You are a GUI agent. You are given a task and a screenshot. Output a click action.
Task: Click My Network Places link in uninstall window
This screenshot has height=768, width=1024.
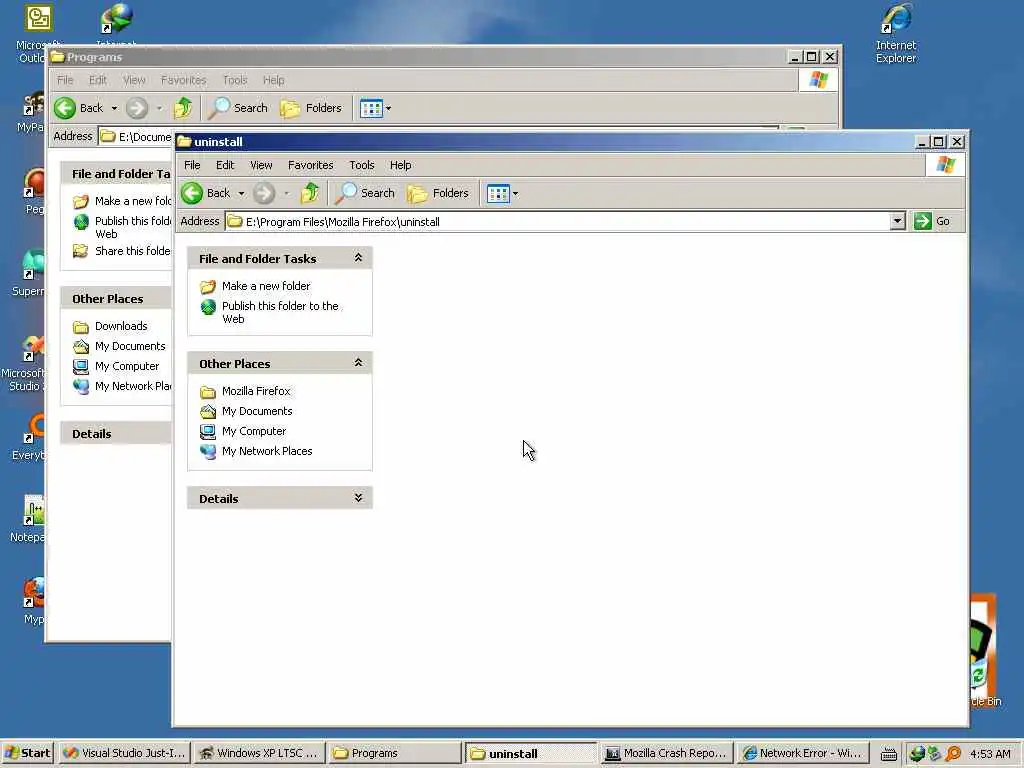267,451
